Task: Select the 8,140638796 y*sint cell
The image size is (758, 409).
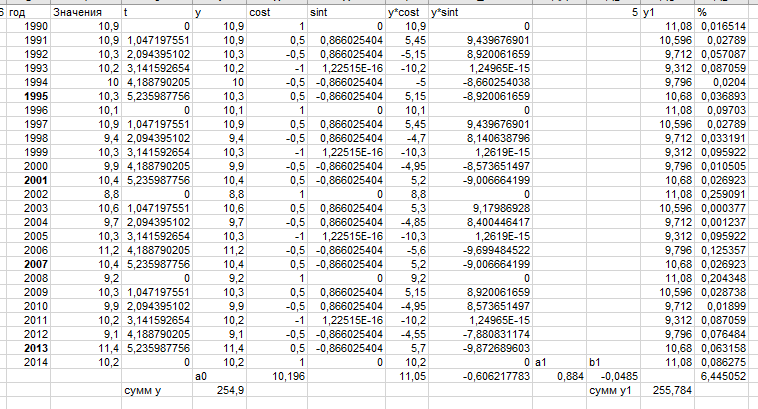Action: pos(480,138)
